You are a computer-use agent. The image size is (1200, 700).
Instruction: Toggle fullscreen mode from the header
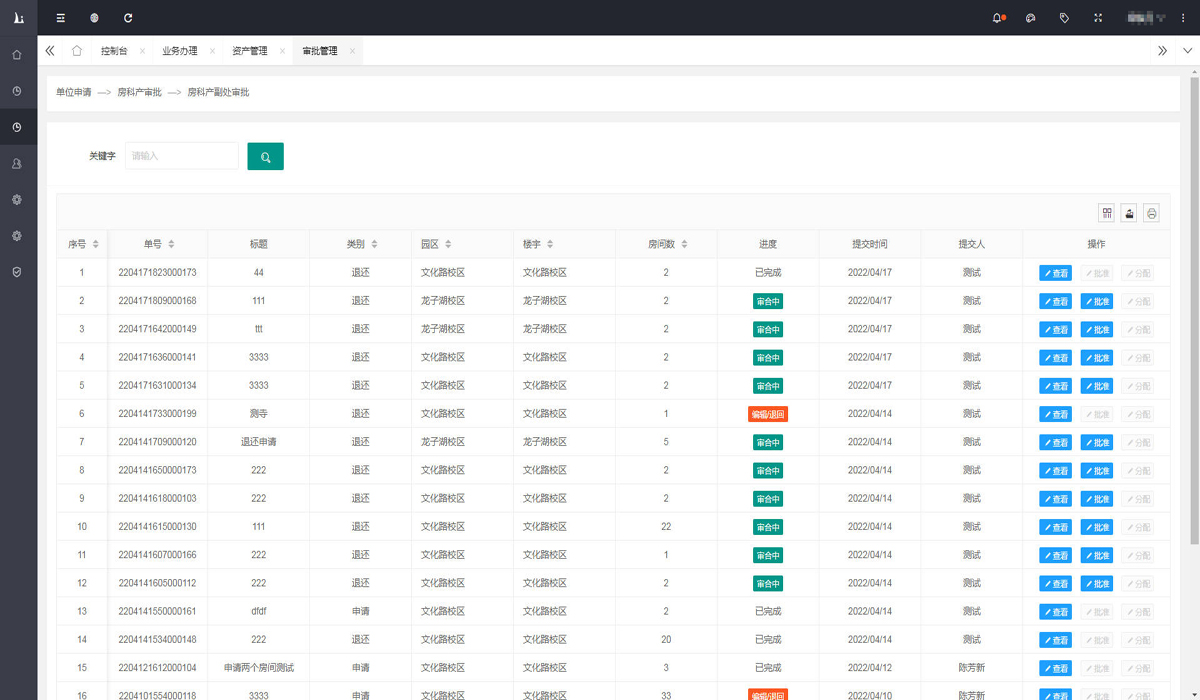tap(1098, 18)
